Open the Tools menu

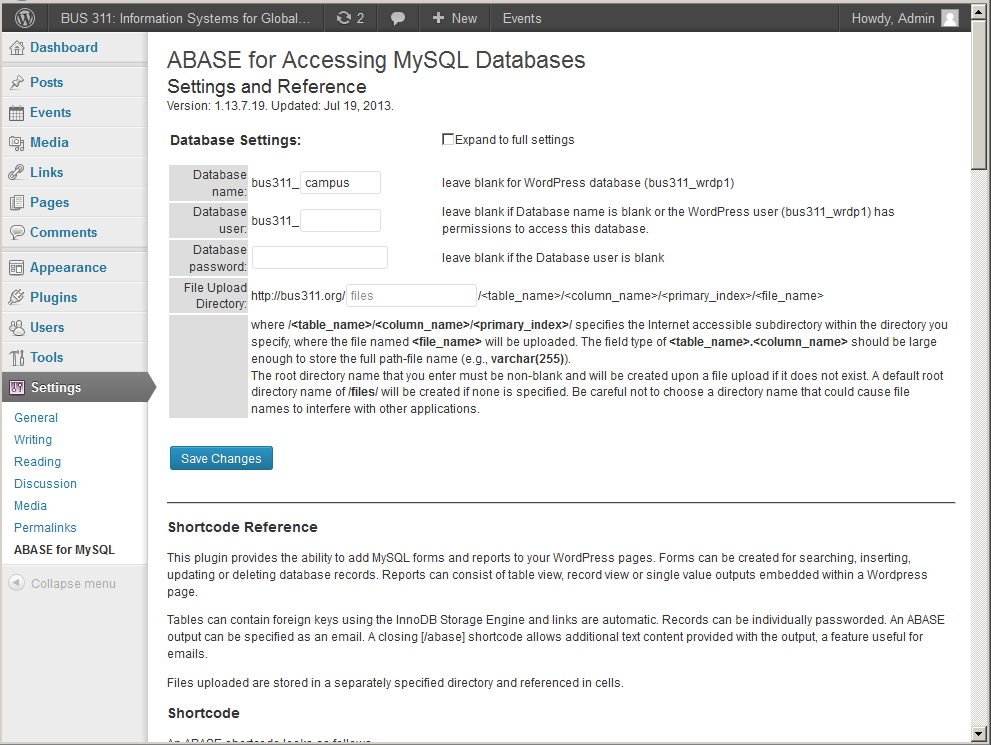click(47, 358)
